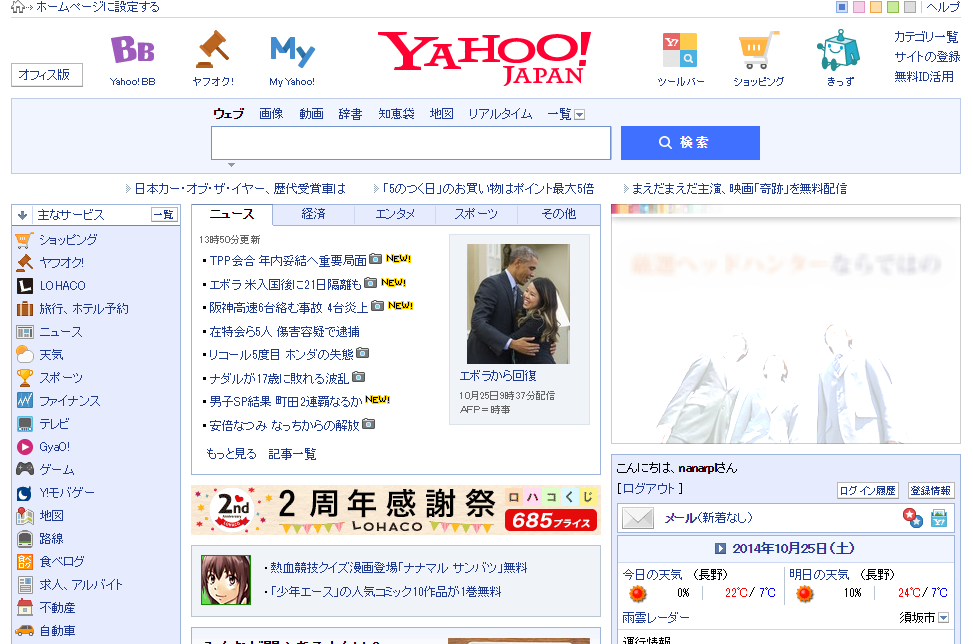Open the TPP会合 年内妥結へ重要局面 headline
973x644 pixels.
288,261
